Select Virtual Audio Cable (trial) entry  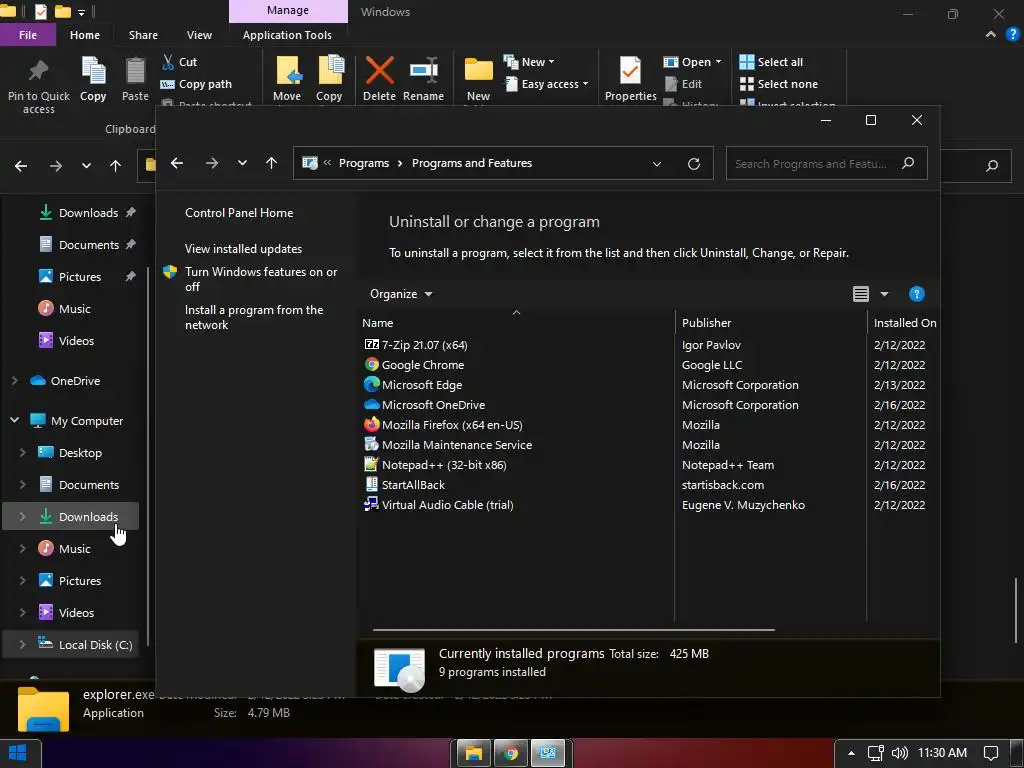(439, 505)
